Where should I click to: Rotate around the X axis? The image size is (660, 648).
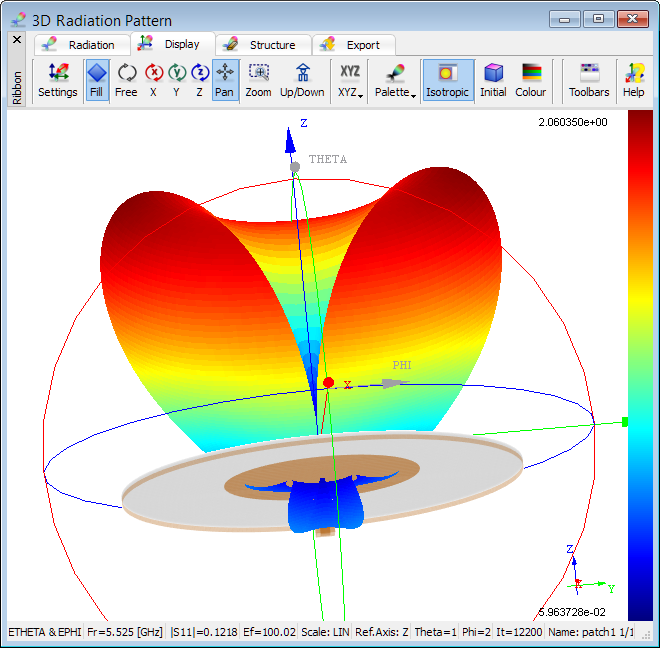(153, 80)
